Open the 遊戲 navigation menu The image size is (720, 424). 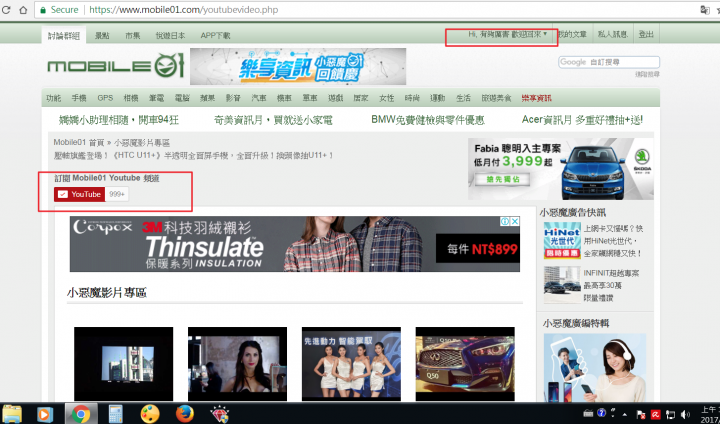click(336, 98)
